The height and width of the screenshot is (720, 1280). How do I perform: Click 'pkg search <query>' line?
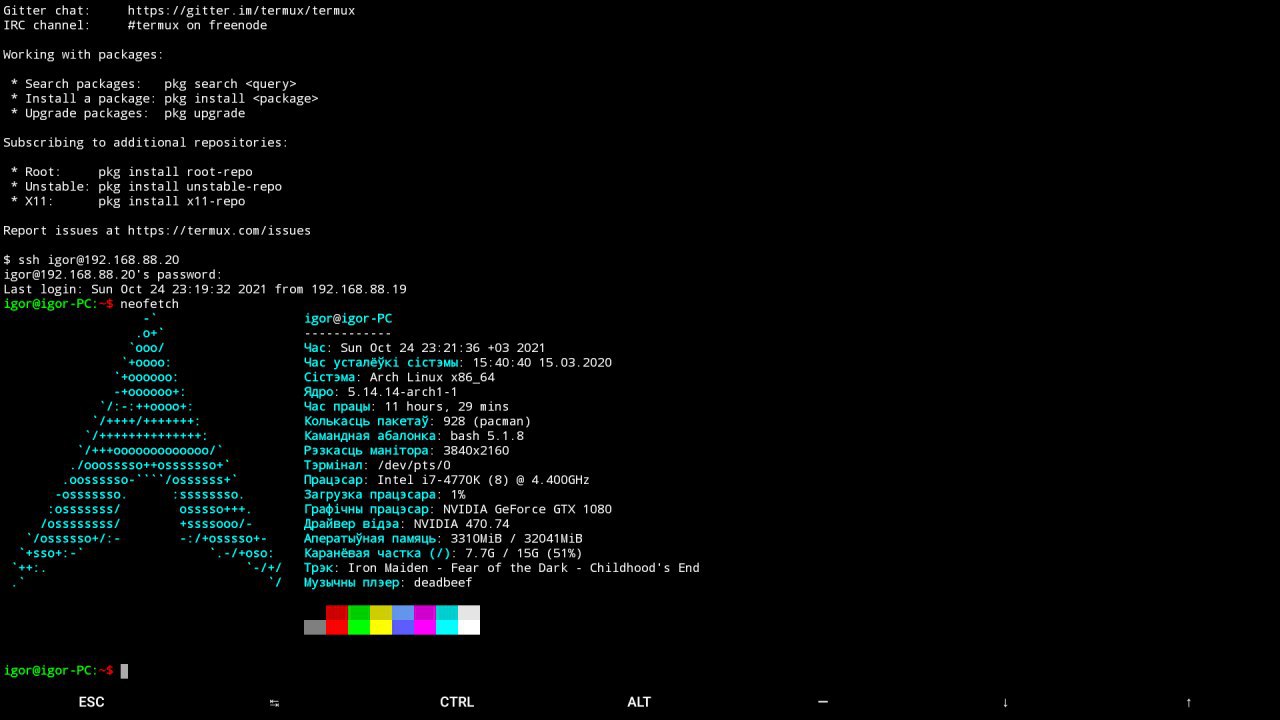(153, 84)
